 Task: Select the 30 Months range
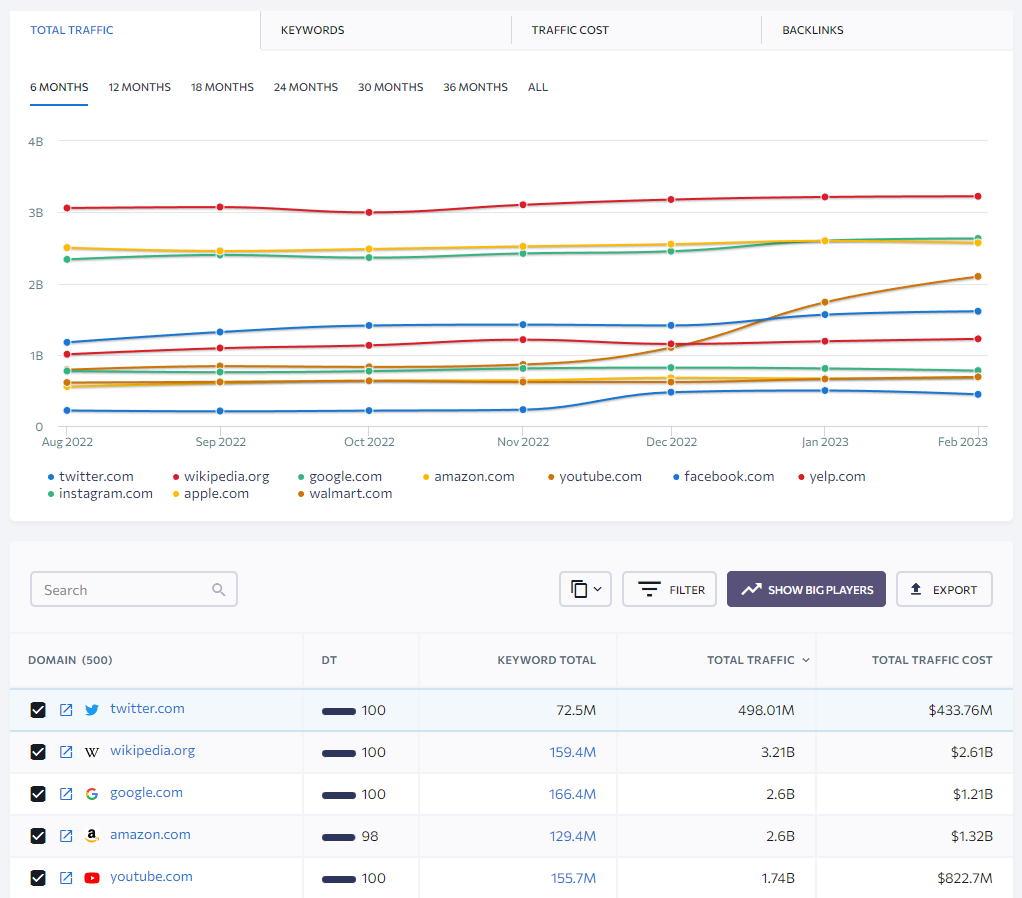[390, 87]
